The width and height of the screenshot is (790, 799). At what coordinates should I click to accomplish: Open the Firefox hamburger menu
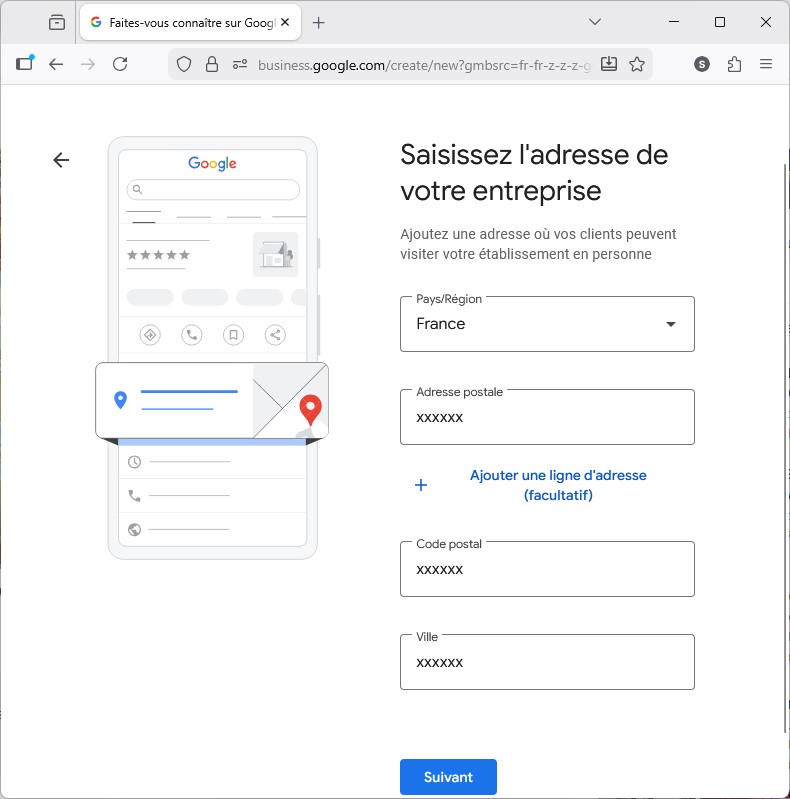(x=766, y=64)
